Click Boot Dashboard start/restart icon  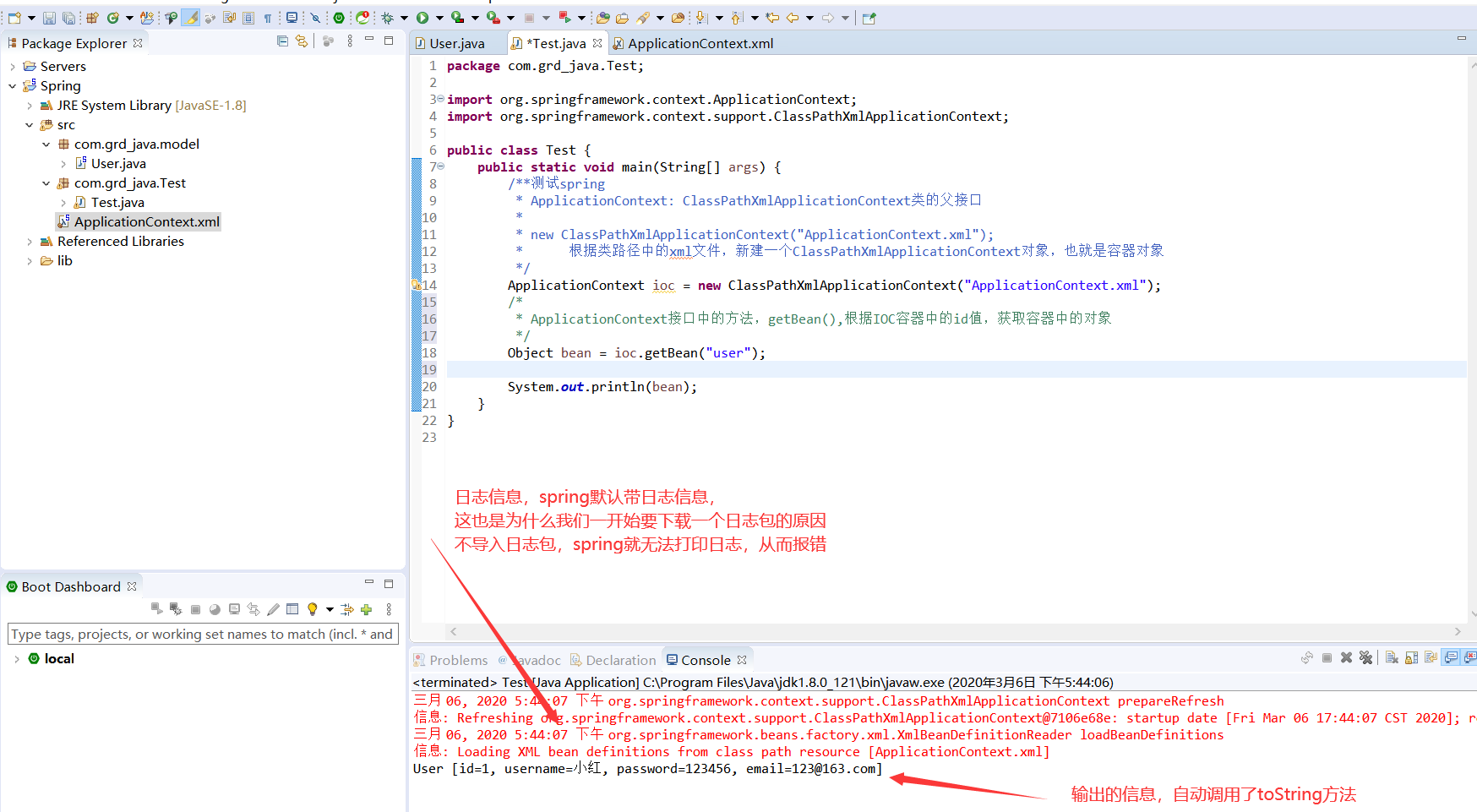pyautogui.click(x=156, y=609)
